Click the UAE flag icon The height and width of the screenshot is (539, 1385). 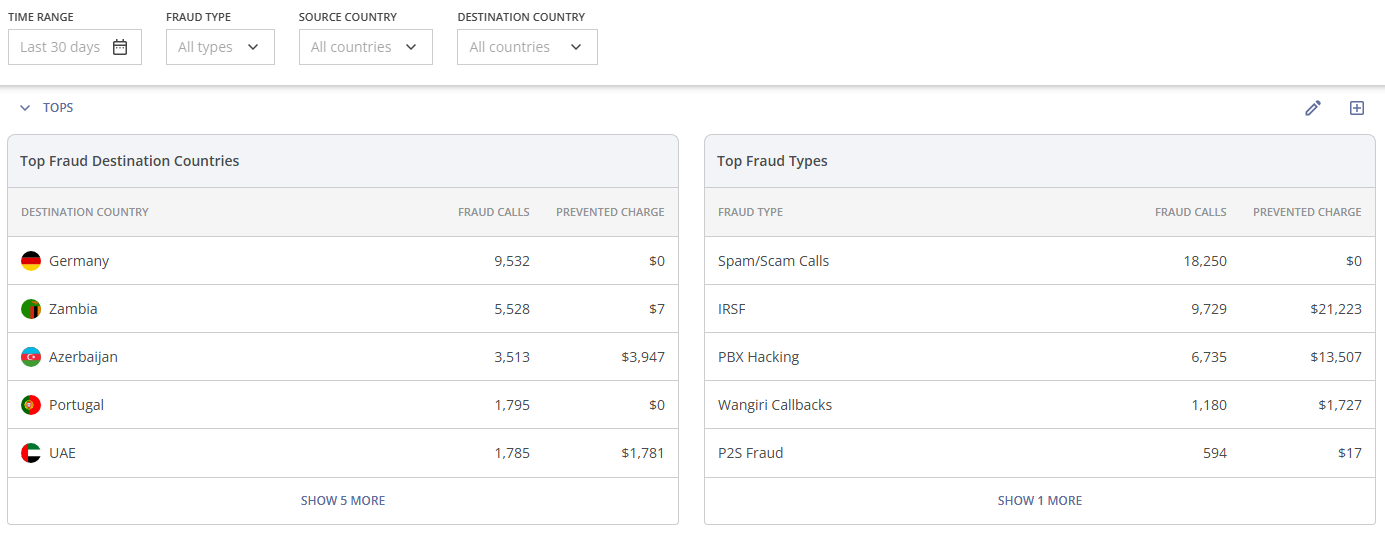click(x=31, y=453)
